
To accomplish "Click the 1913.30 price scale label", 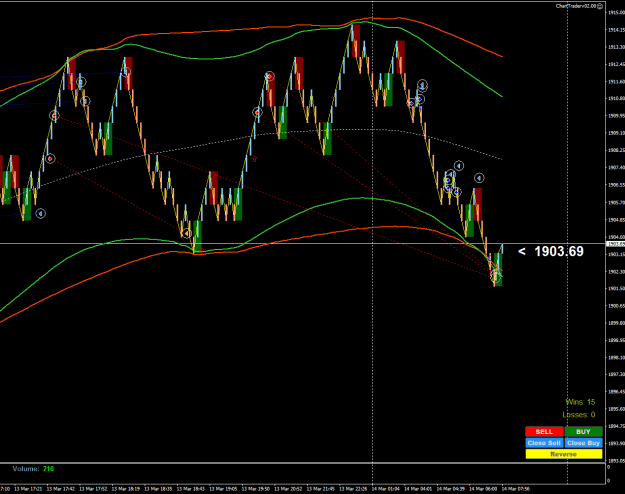I will point(616,47).
